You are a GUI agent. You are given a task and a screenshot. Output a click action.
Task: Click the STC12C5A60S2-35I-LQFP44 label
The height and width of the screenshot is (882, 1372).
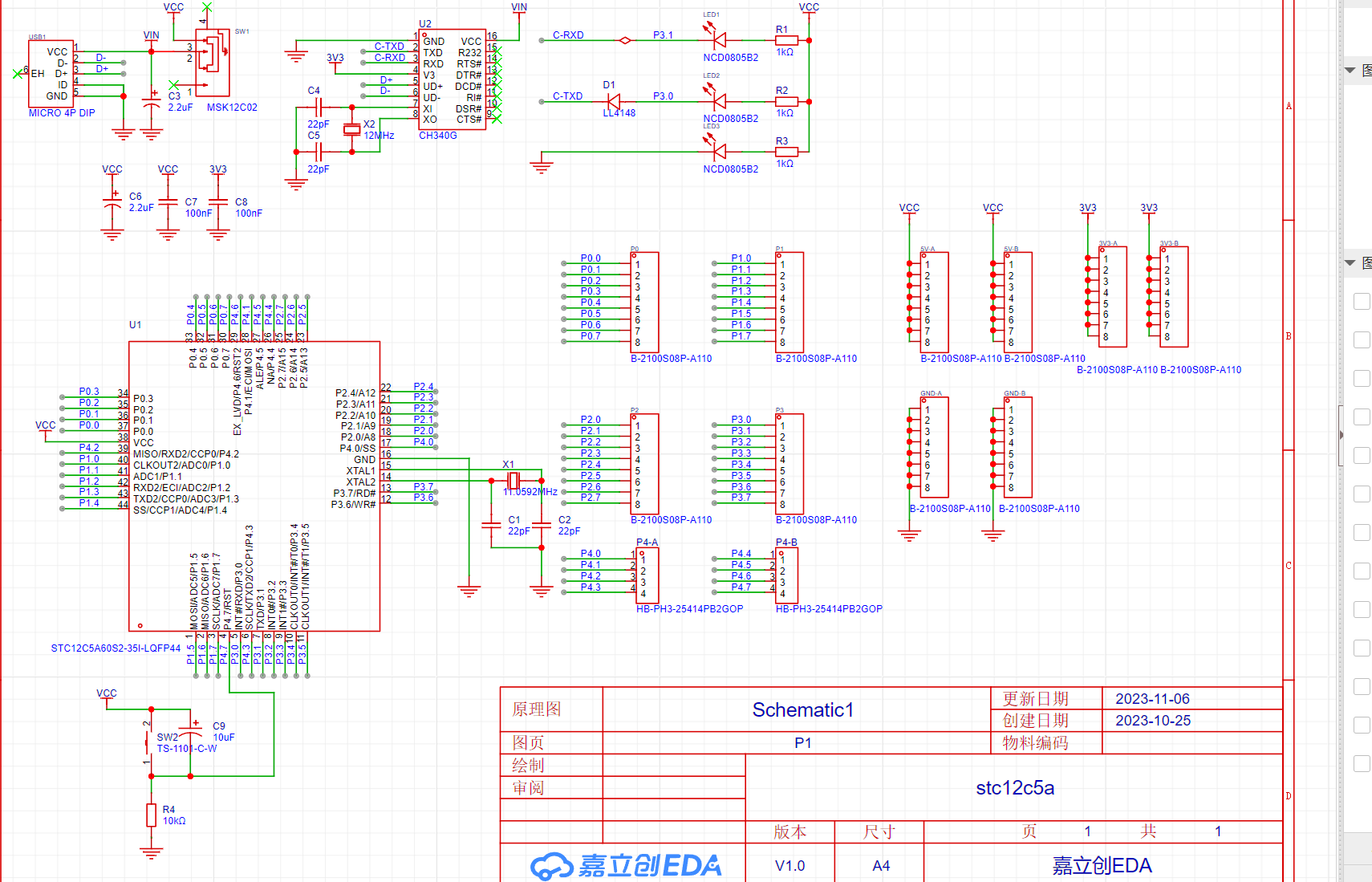pos(116,648)
